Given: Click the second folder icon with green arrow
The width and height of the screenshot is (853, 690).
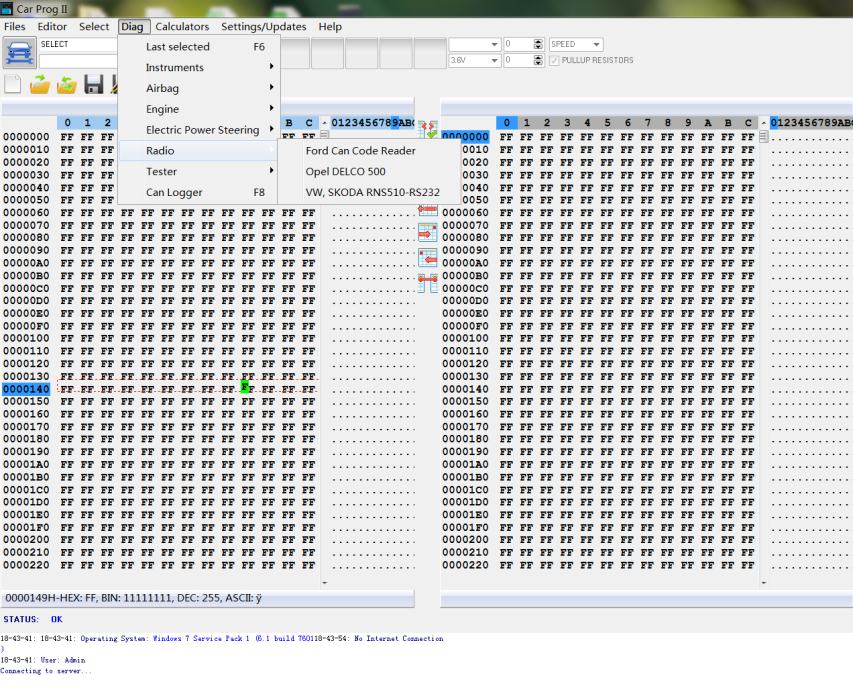Looking at the screenshot, I should (67, 86).
